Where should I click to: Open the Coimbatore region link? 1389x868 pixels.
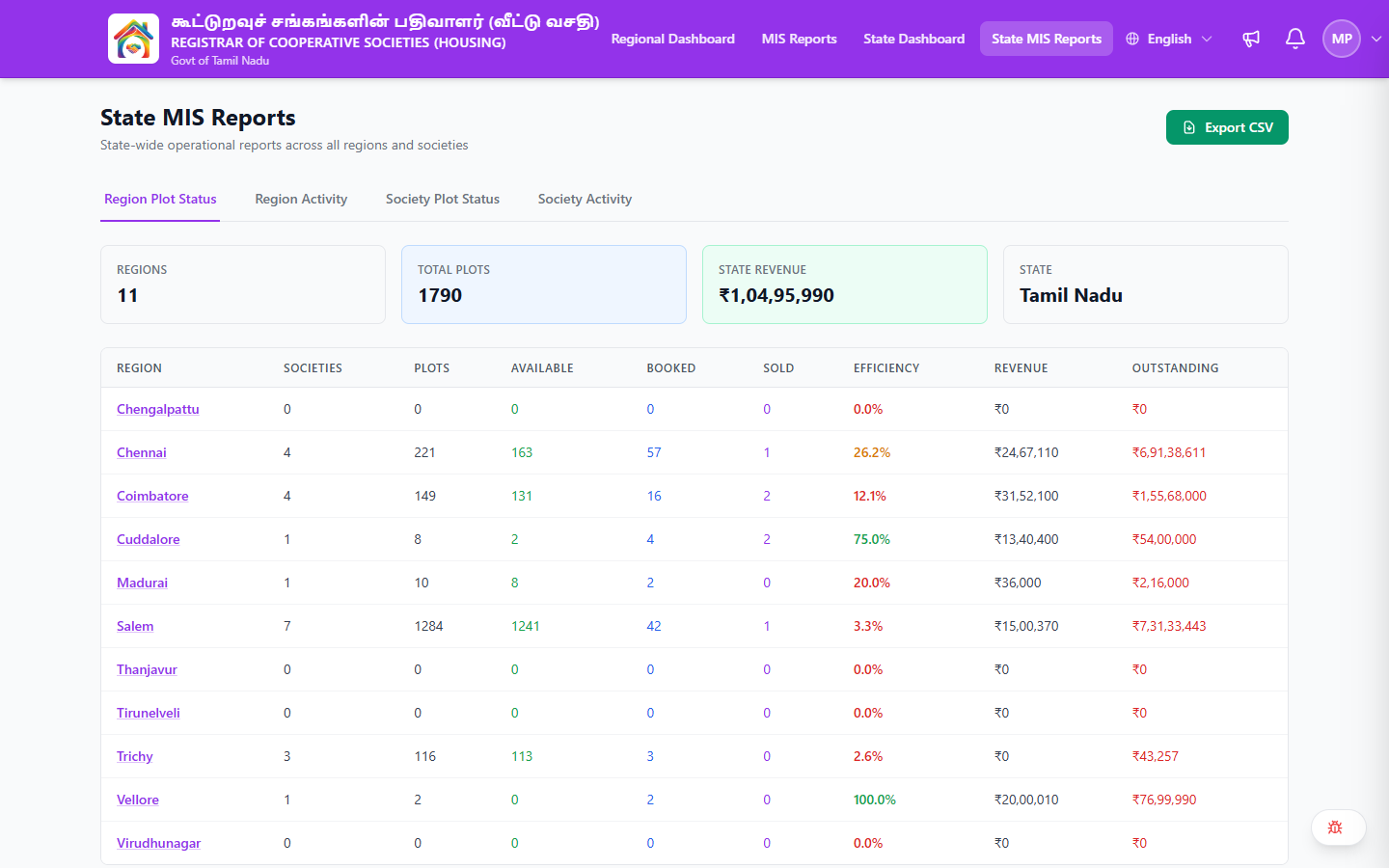point(152,496)
